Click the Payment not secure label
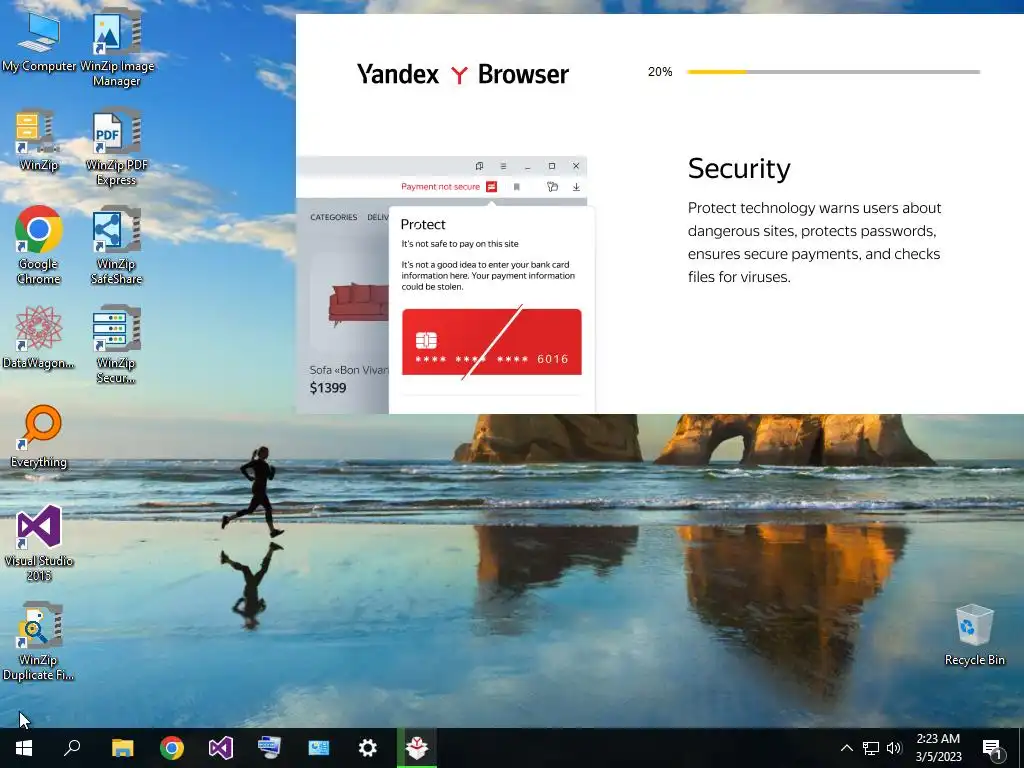 pos(440,187)
